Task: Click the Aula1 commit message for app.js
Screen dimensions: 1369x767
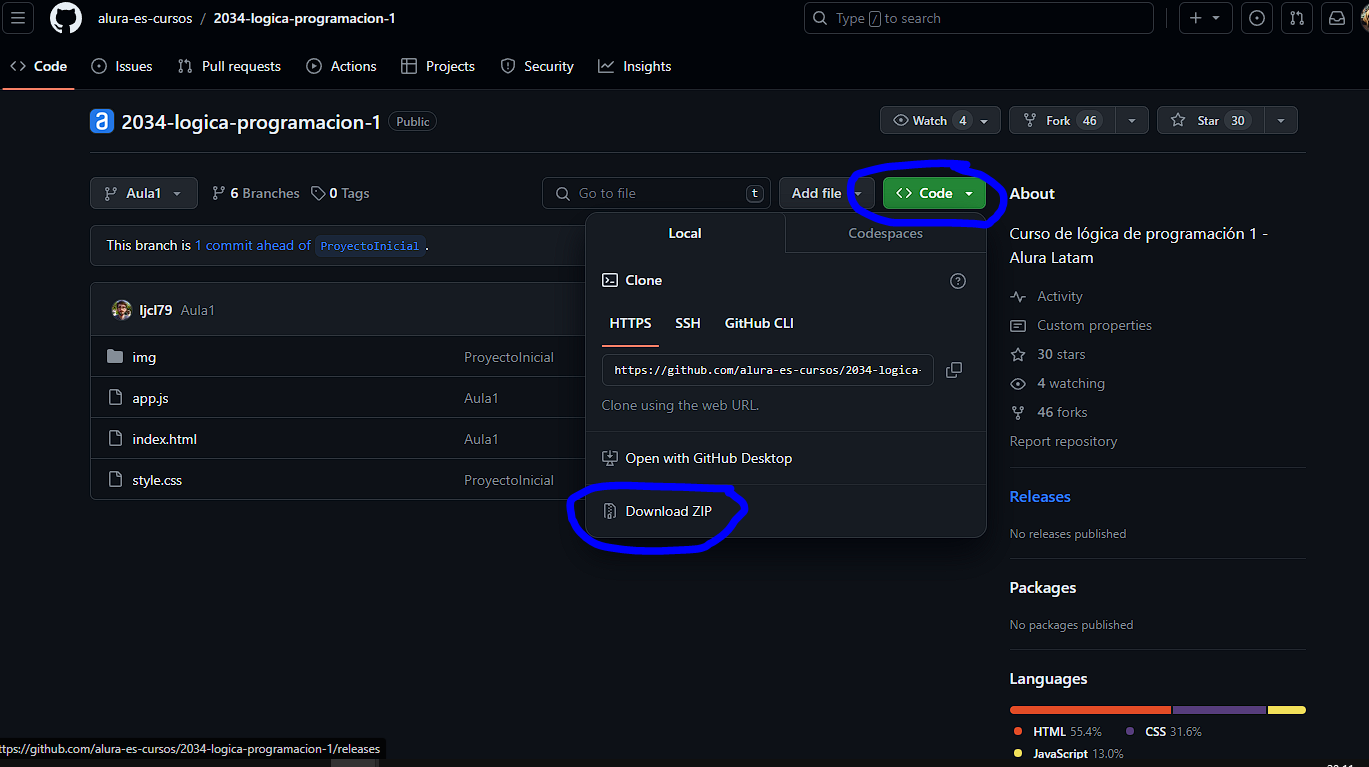Action: pos(481,398)
